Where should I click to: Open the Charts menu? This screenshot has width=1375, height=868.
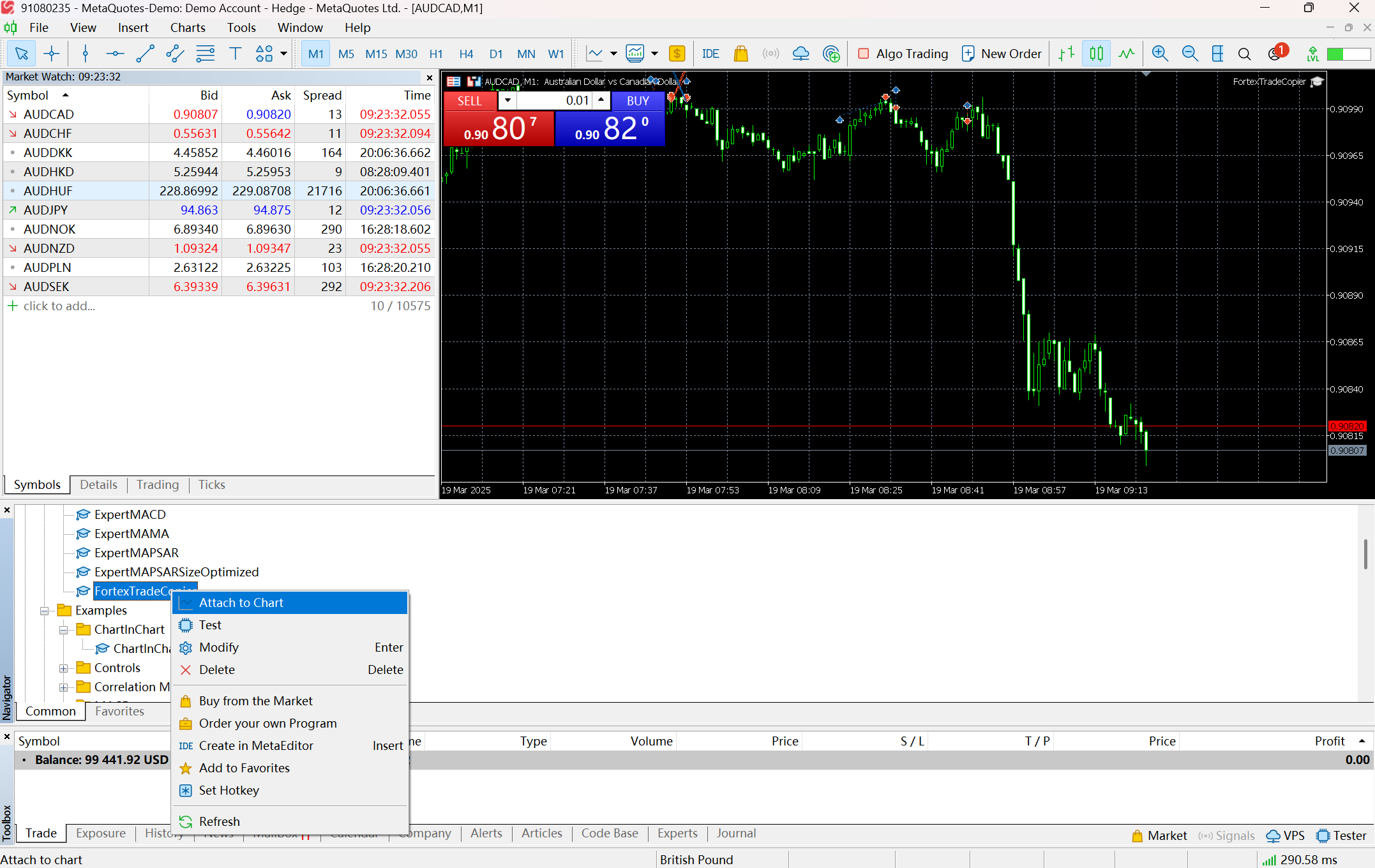188,27
